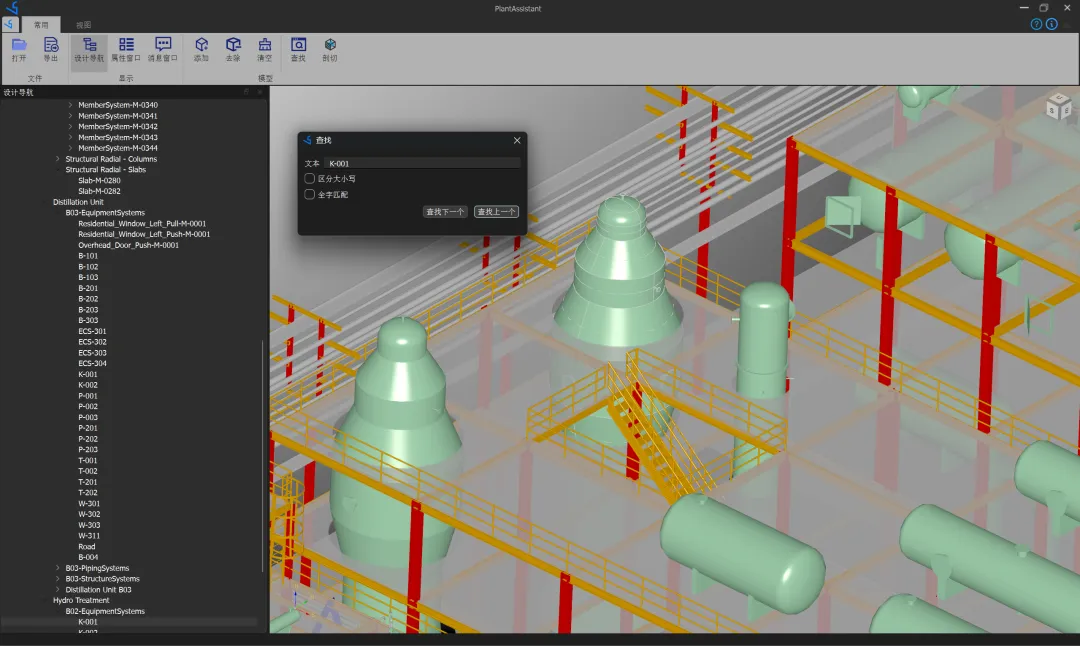The height and width of the screenshot is (646, 1080).
Task: Open the 查找 (Find) tool in ribbon
Action: (298, 50)
